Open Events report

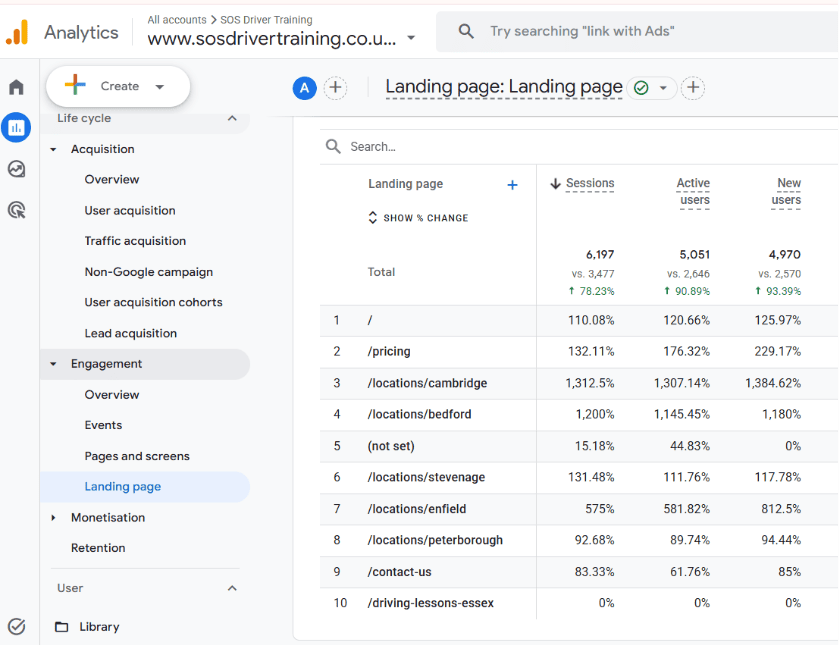pos(103,425)
